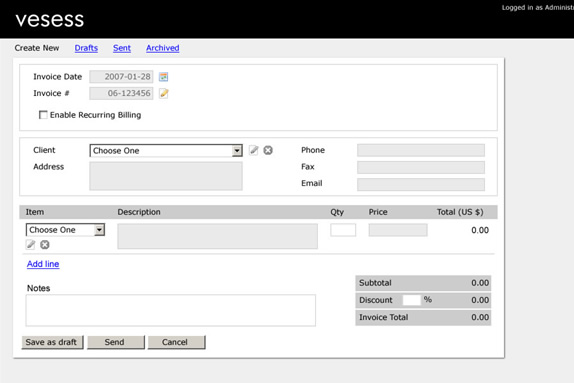This screenshot has height=383, width=574.
Task: Click the Invoice Date field
Action: pyautogui.click(x=121, y=77)
